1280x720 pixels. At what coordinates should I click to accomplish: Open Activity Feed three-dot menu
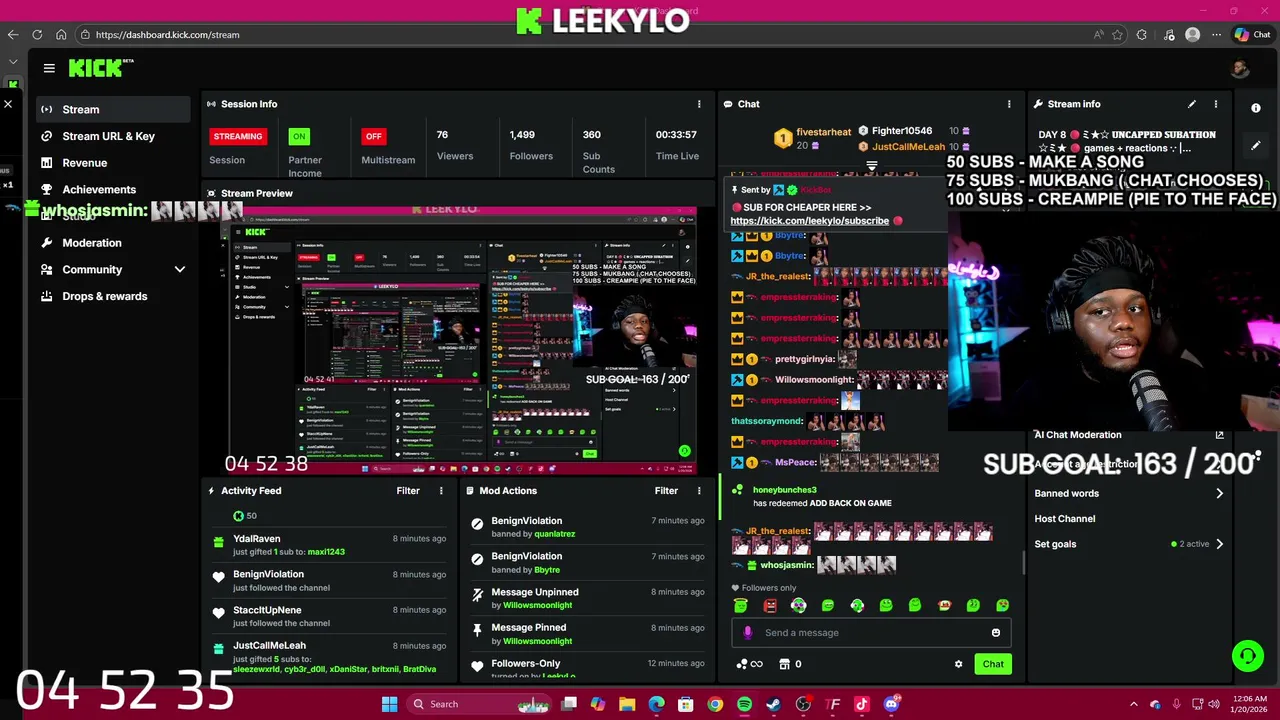[441, 491]
